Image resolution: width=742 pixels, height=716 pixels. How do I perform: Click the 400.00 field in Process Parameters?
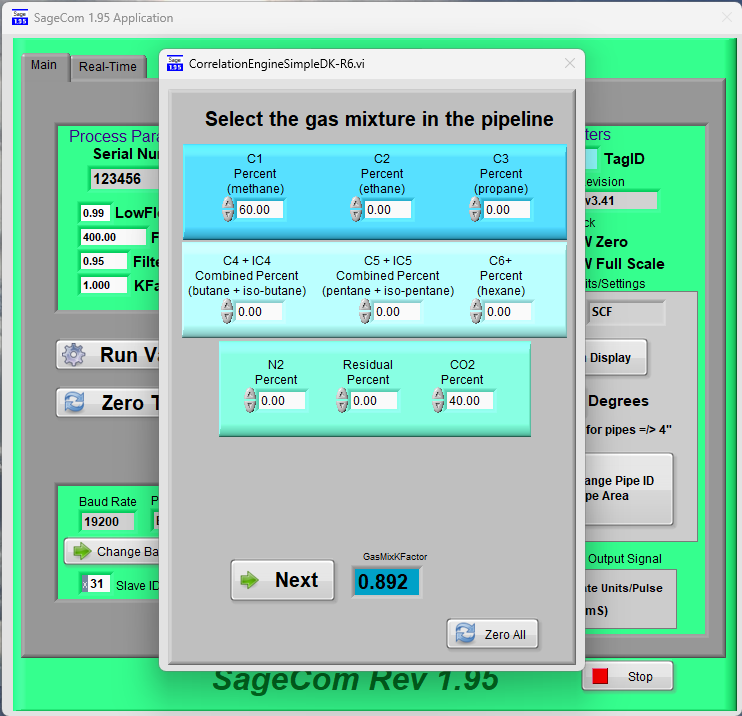coord(113,237)
